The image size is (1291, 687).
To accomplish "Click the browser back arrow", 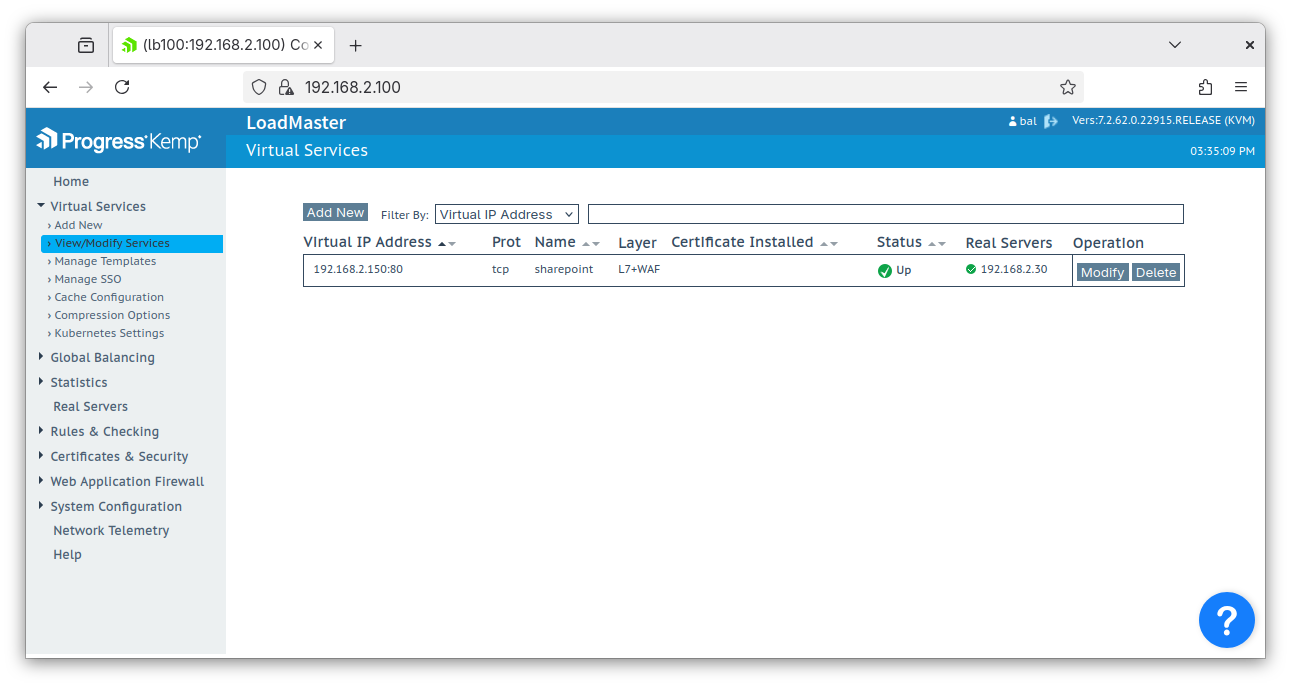I will click(50, 87).
